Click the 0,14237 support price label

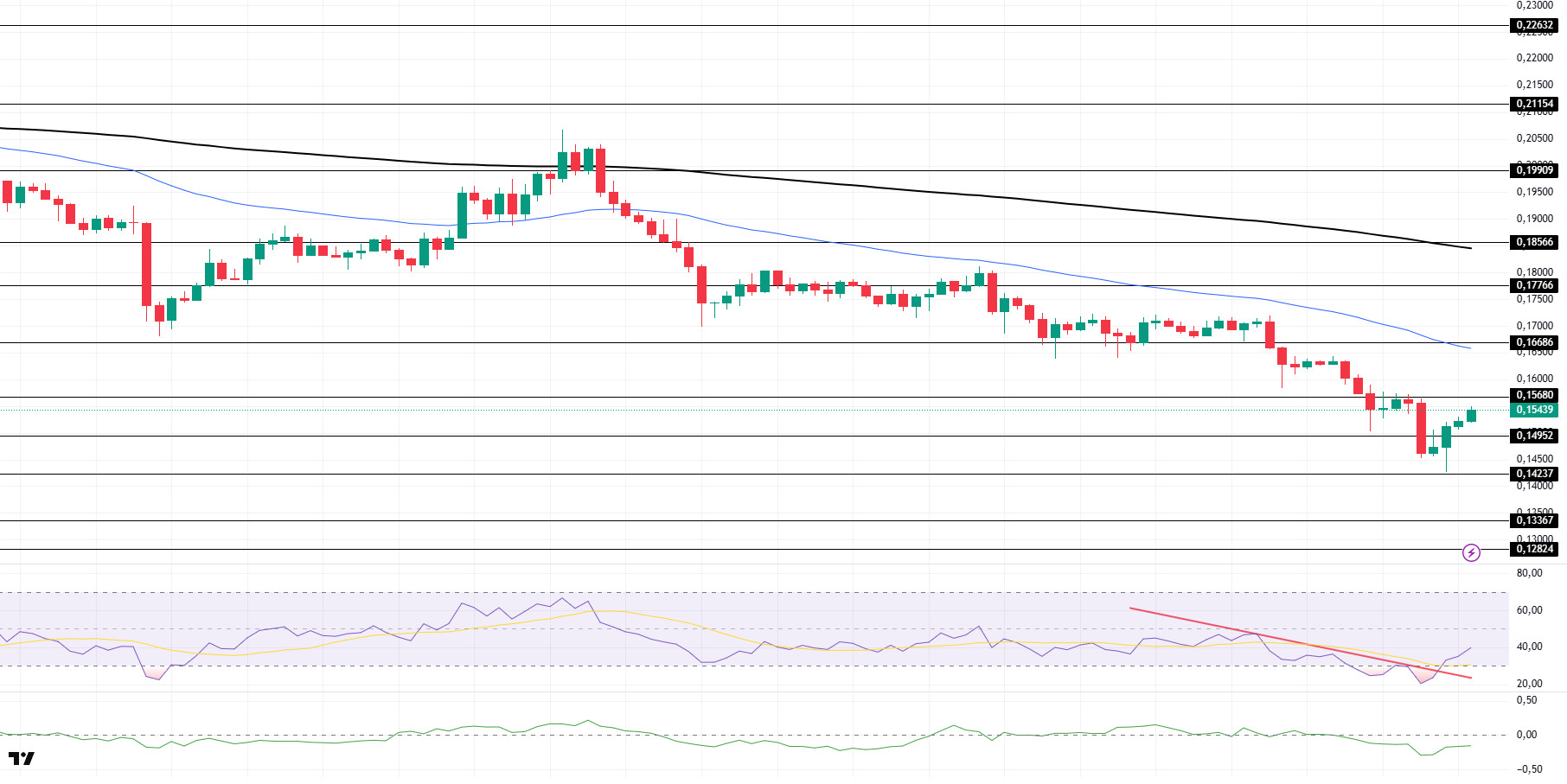(1534, 474)
